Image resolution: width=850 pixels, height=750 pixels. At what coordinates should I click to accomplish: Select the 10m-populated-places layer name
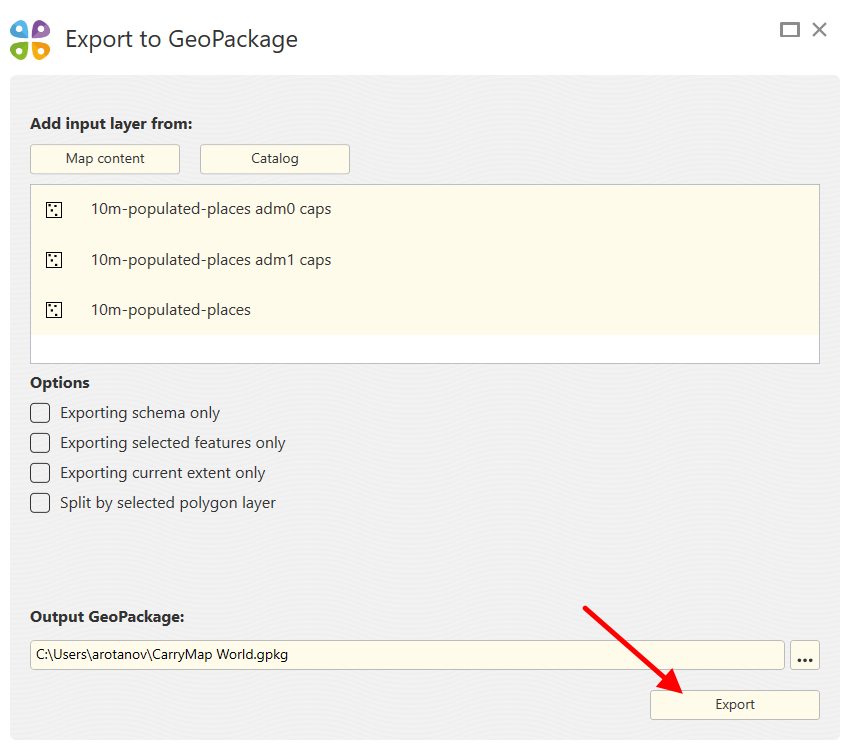click(x=171, y=310)
